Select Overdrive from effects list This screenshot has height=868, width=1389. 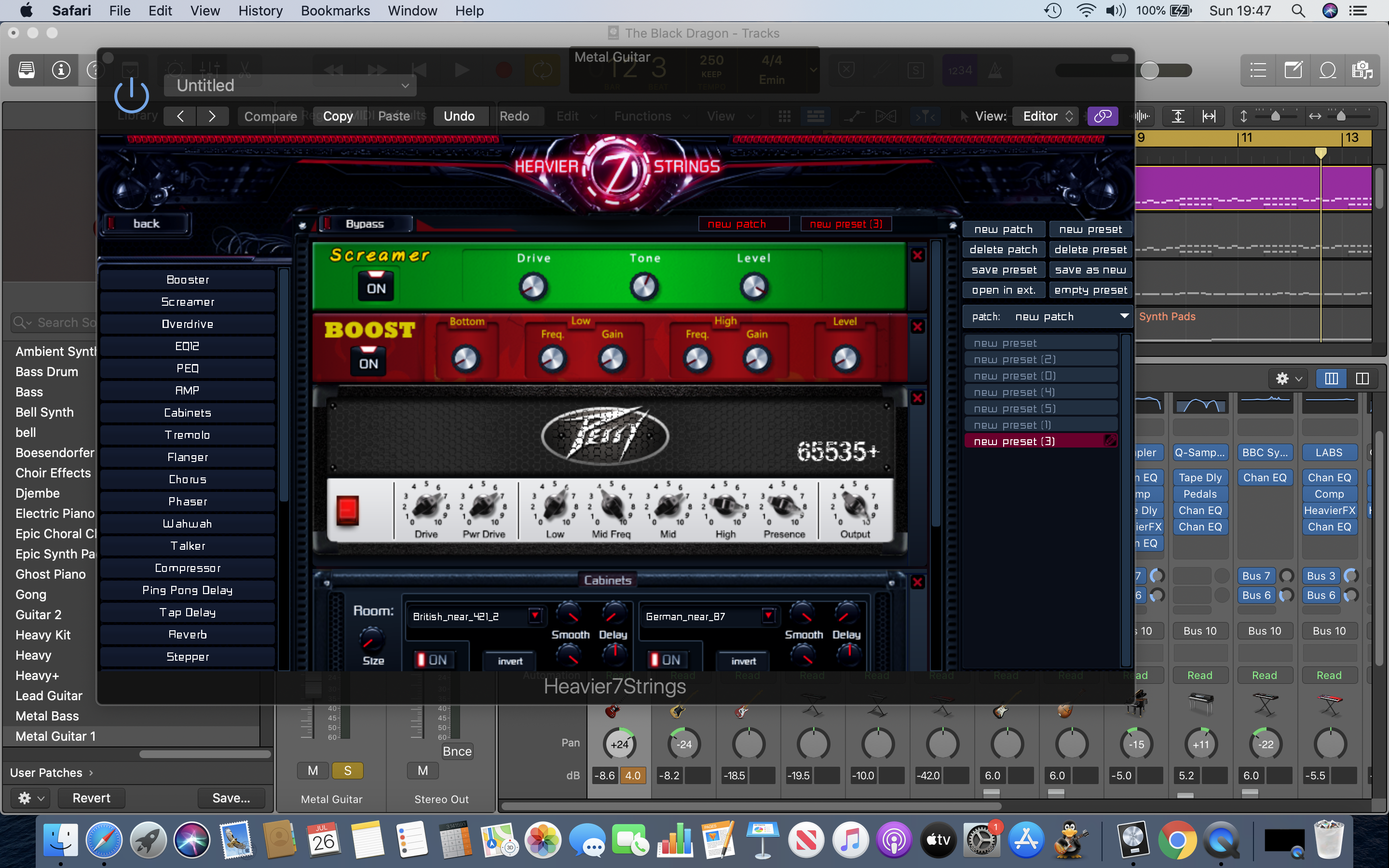click(x=188, y=324)
